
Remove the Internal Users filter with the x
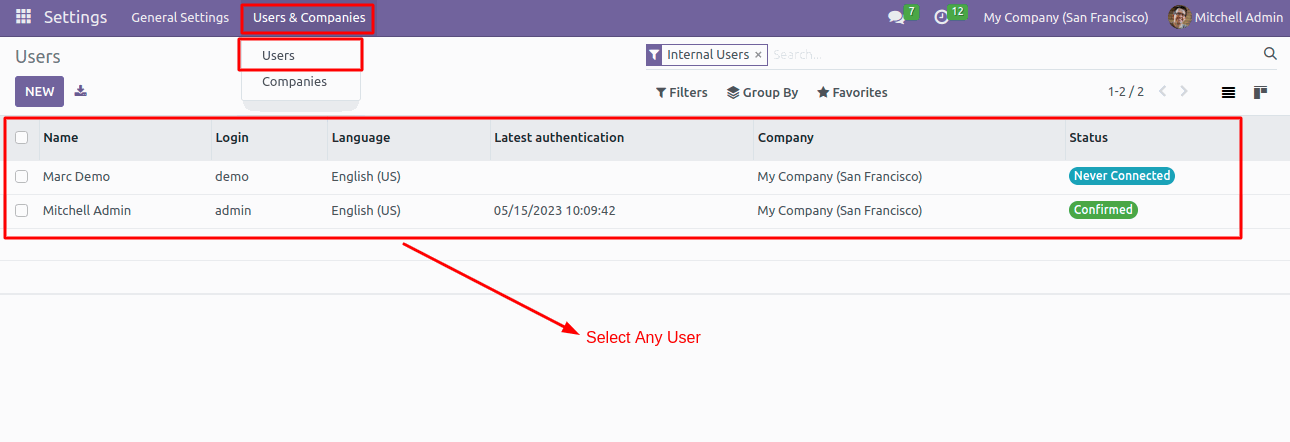click(x=758, y=55)
